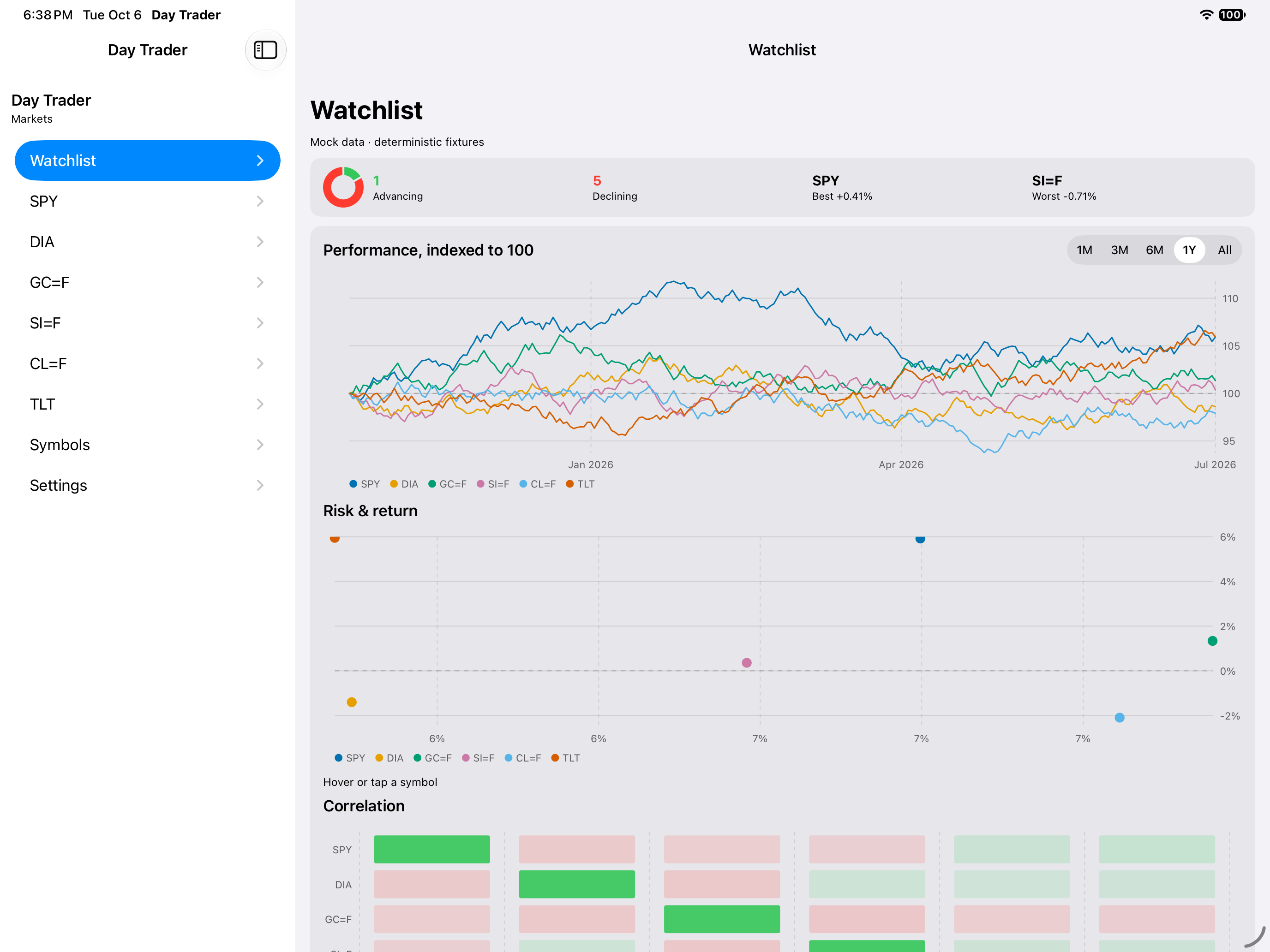The height and width of the screenshot is (952, 1270).
Task: Toggle the sidebar panel icon
Action: click(x=265, y=50)
